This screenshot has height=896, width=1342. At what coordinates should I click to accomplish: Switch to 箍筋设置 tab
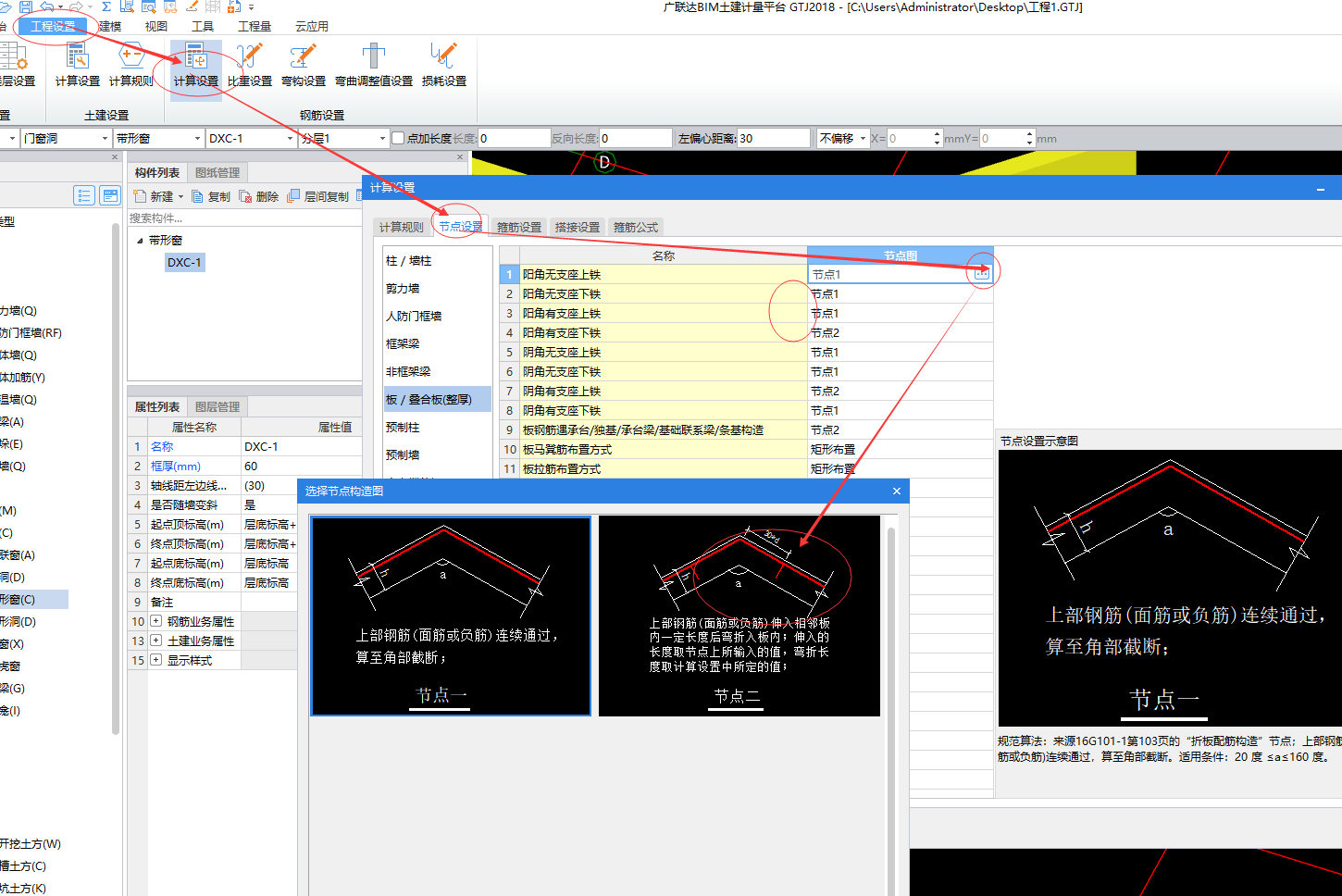519,227
